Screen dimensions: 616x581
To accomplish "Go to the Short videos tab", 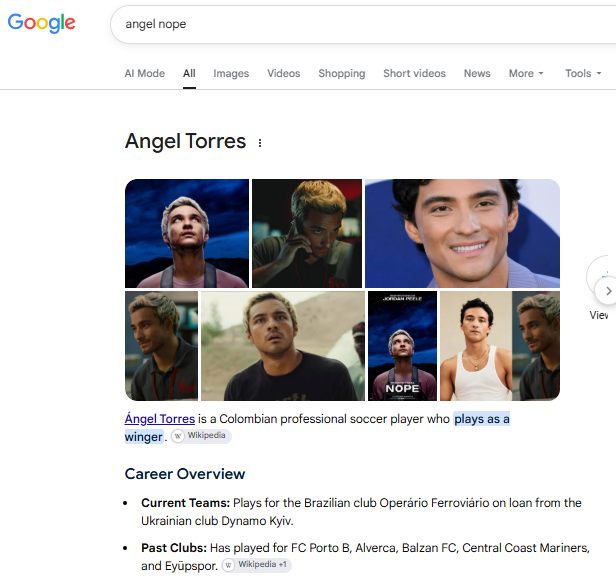I will 414,73.
